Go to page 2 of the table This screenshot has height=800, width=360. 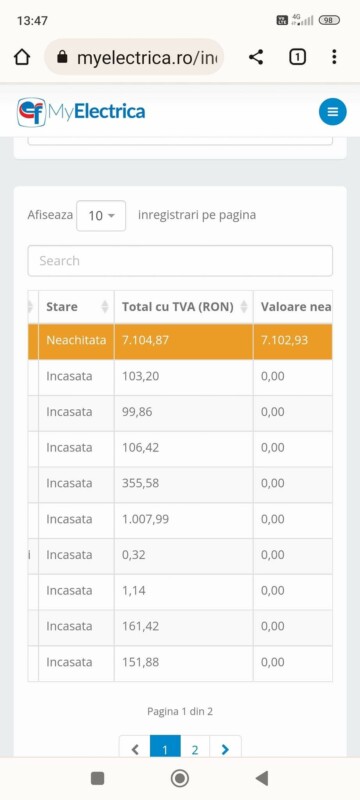tap(195, 749)
